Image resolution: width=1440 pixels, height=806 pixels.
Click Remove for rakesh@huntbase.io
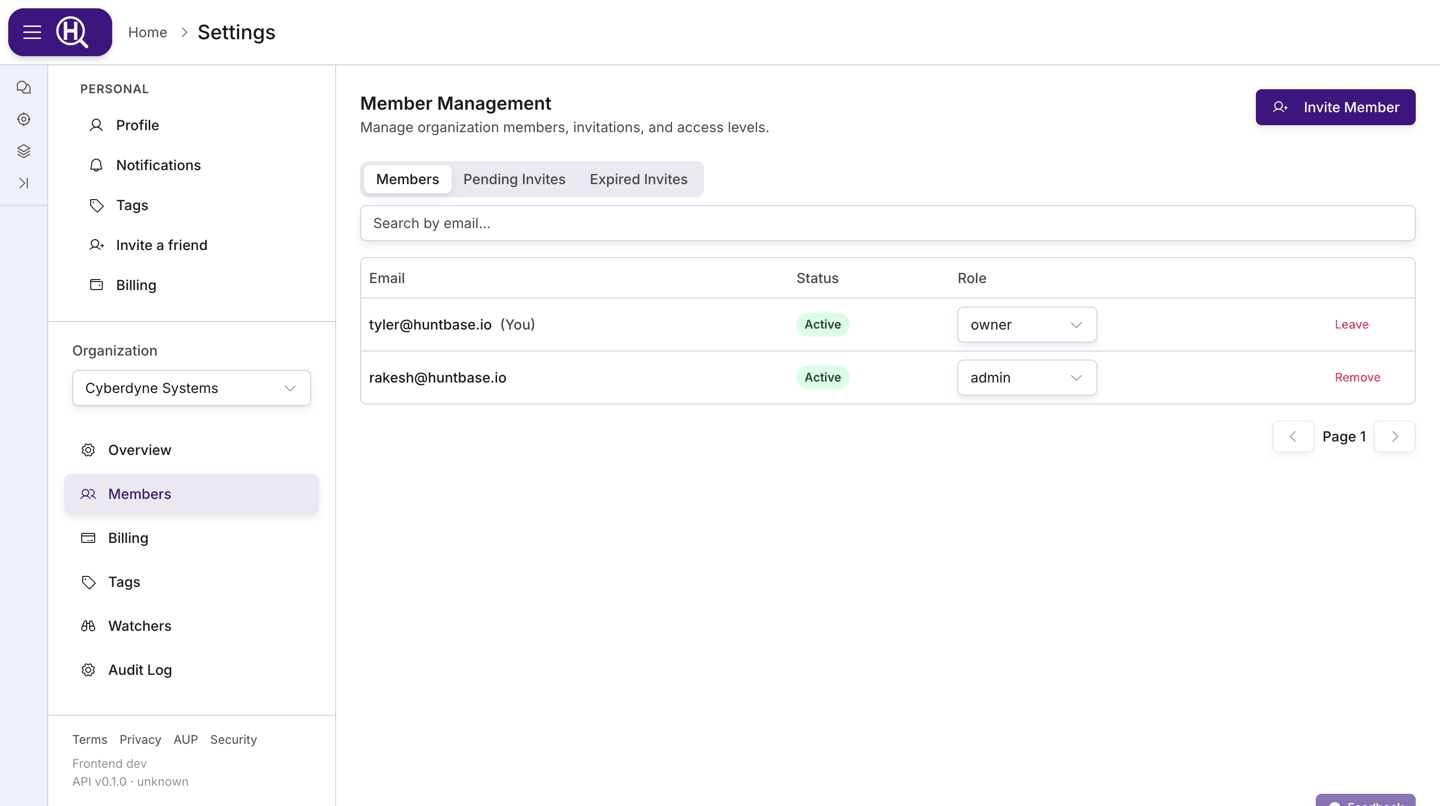pyautogui.click(x=1357, y=378)
